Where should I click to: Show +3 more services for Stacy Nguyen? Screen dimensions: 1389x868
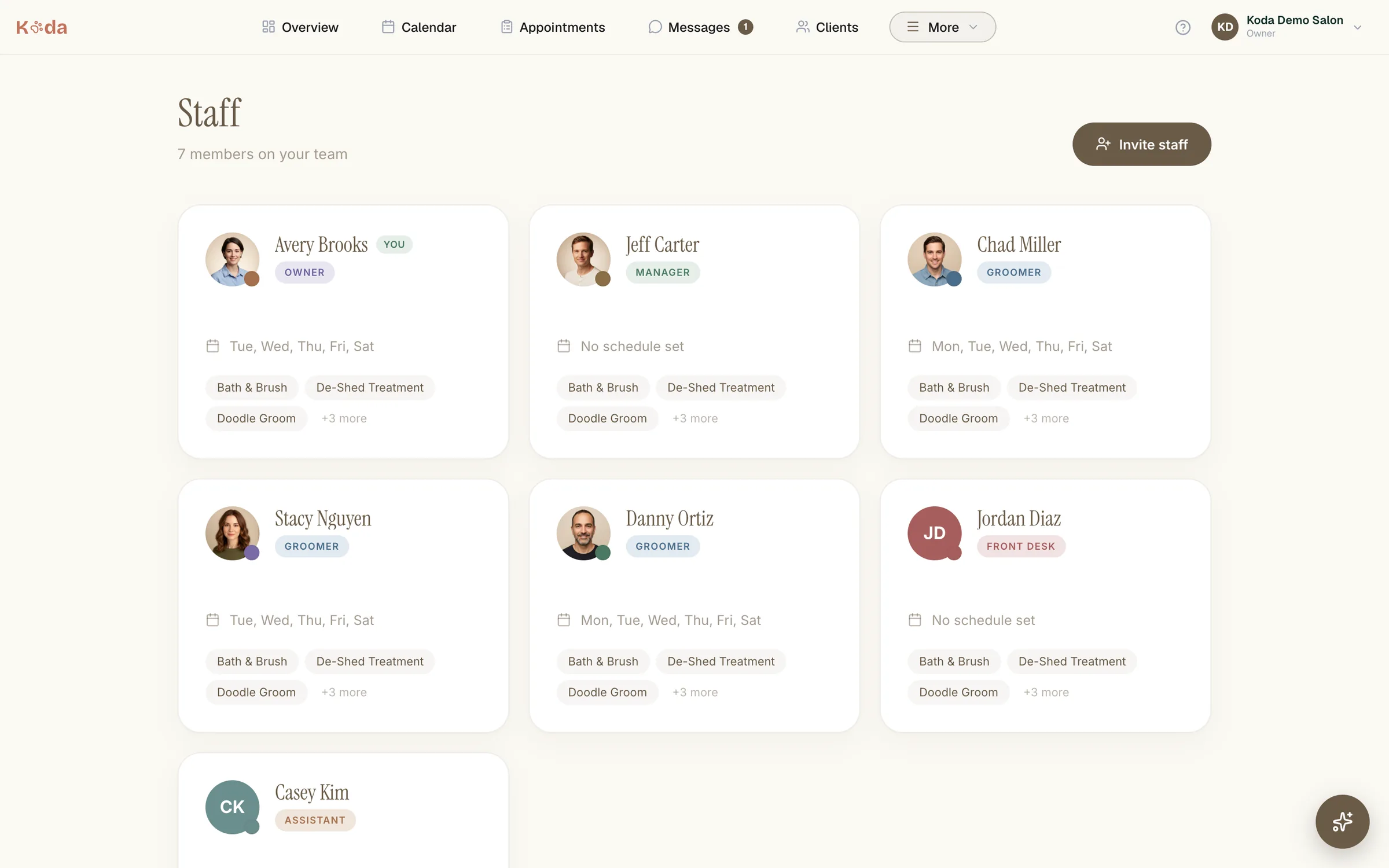point(344,692)
